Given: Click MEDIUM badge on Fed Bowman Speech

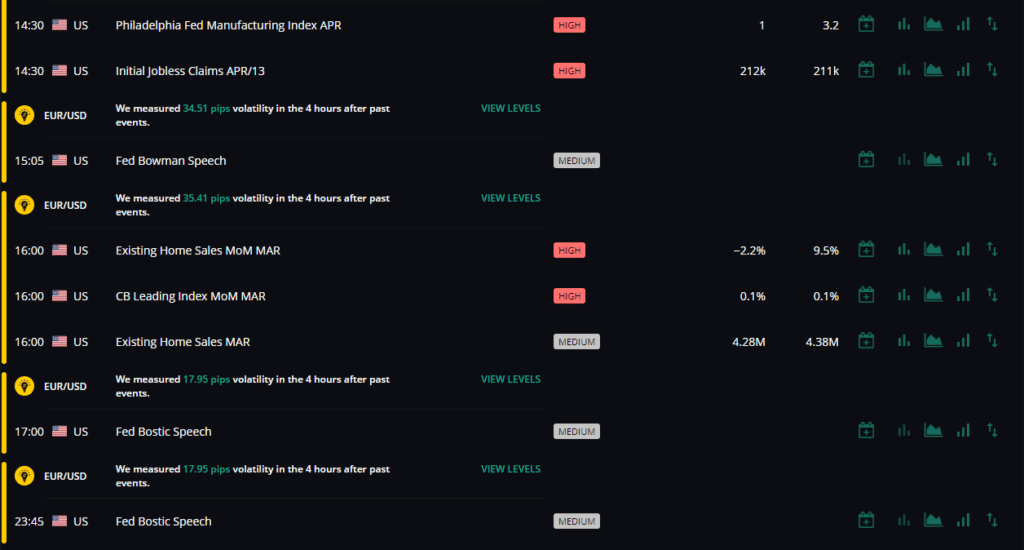Looking at the screenshot, I should [577, 161].
